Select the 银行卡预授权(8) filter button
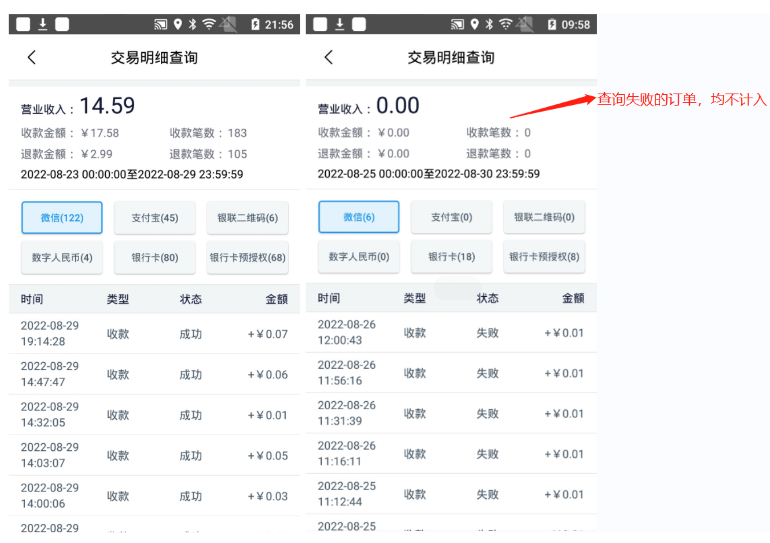770x543 pixels. point(544,256)
